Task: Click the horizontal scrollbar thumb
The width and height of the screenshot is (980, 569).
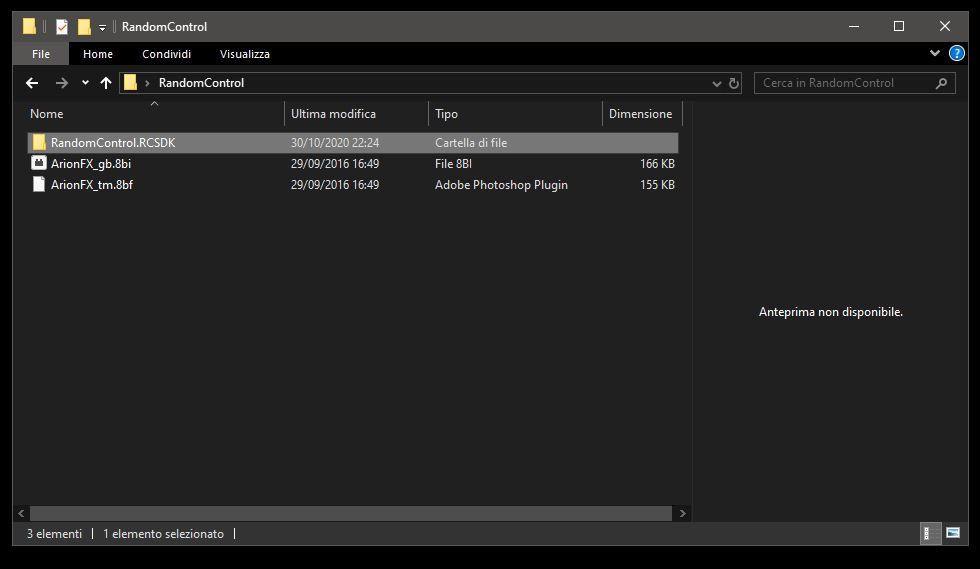Action: 351,513
